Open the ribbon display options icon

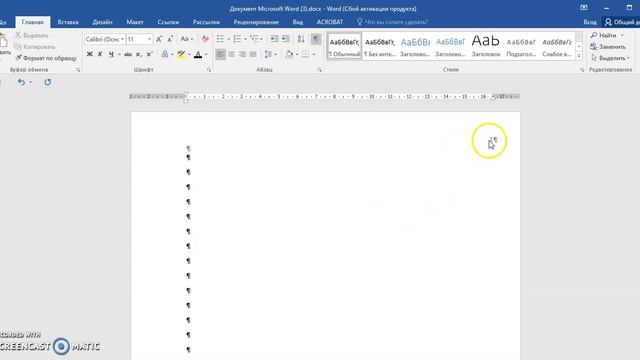(584, 8)
